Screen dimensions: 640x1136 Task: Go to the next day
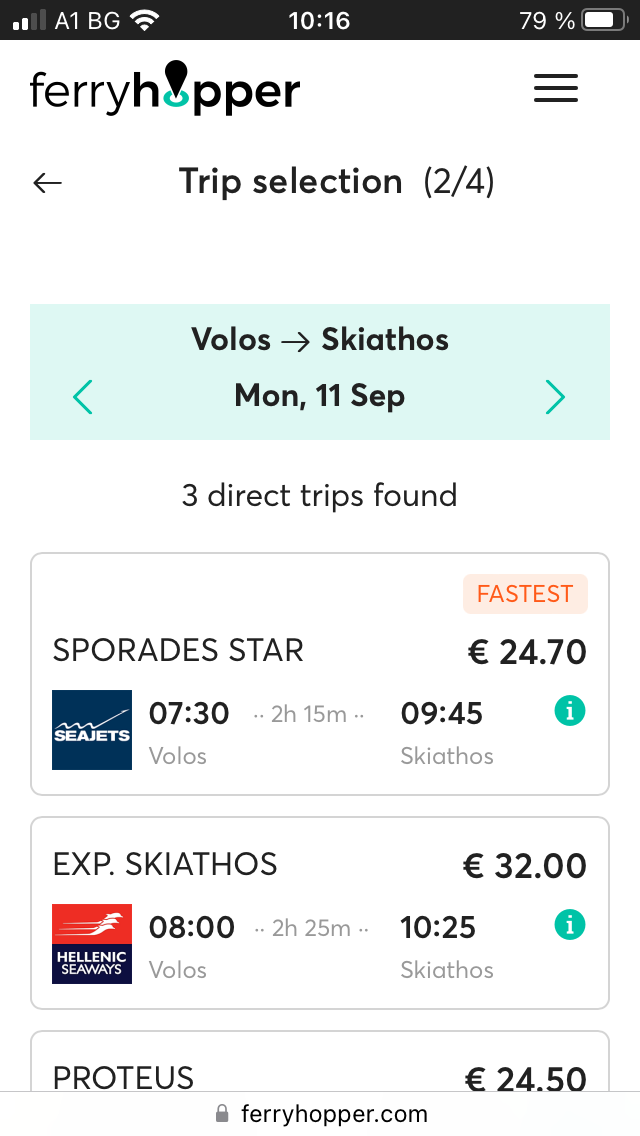coord(556,397)
